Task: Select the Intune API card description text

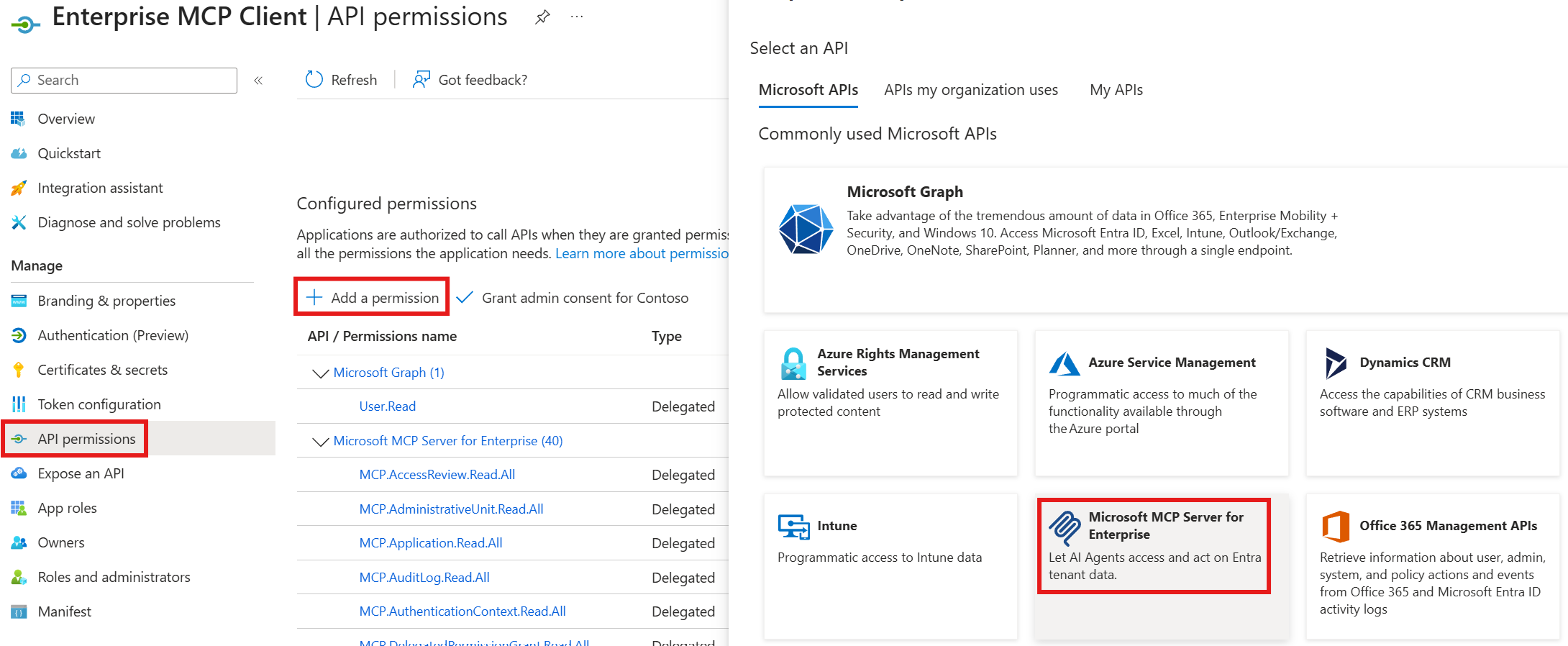Action: (880, 558)
